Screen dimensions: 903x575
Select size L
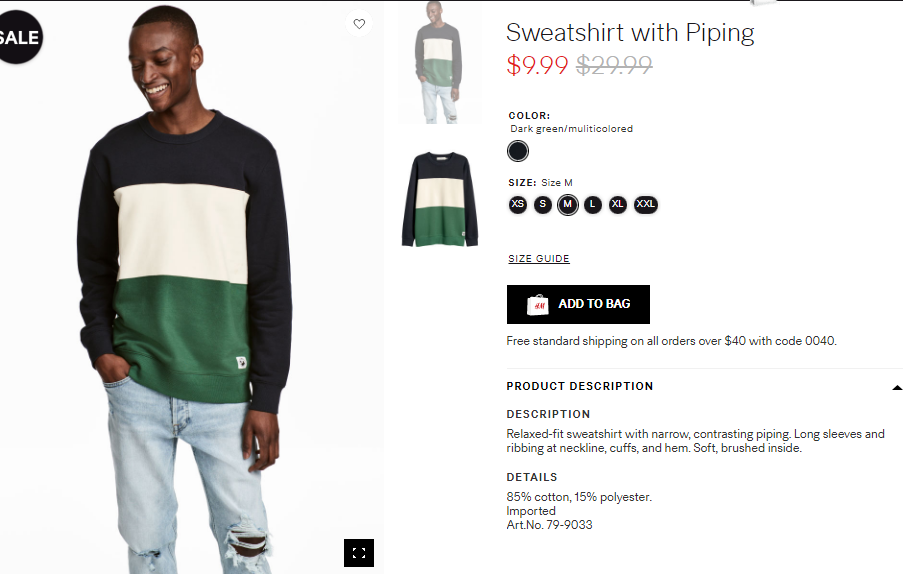[593, 205]
